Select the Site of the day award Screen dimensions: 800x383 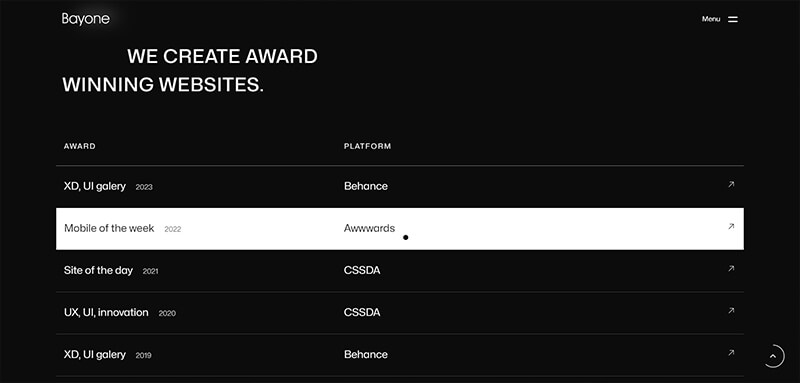(98, 270)
